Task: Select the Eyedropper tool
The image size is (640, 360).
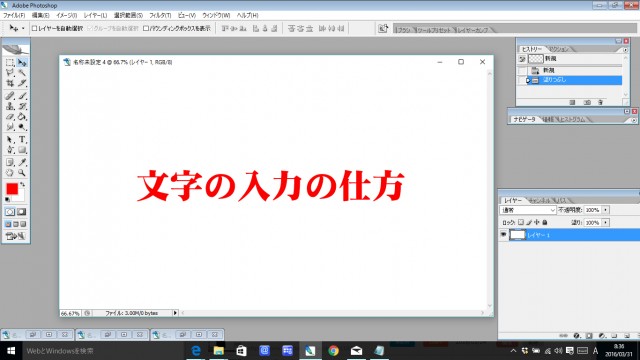Action: (22, 162)
